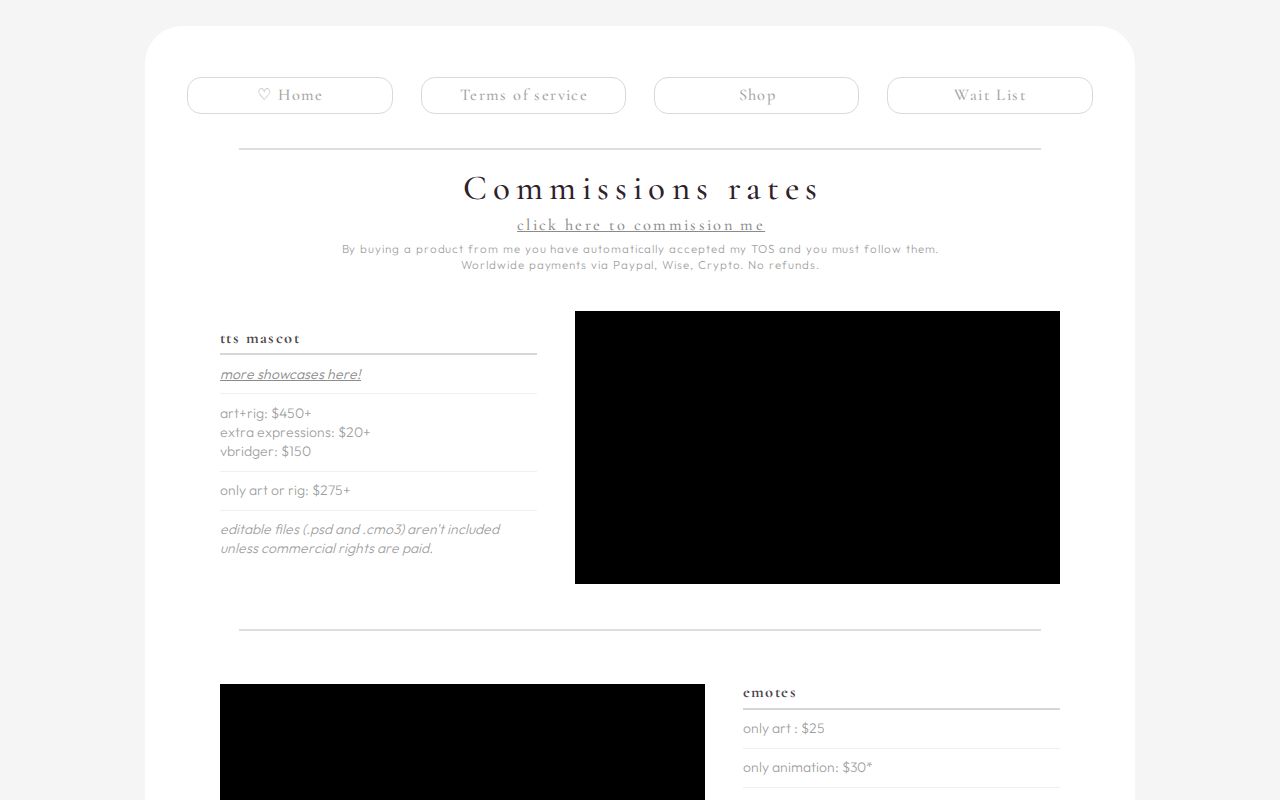Follow the "more showcases here!" link

[x=291, y=374]
